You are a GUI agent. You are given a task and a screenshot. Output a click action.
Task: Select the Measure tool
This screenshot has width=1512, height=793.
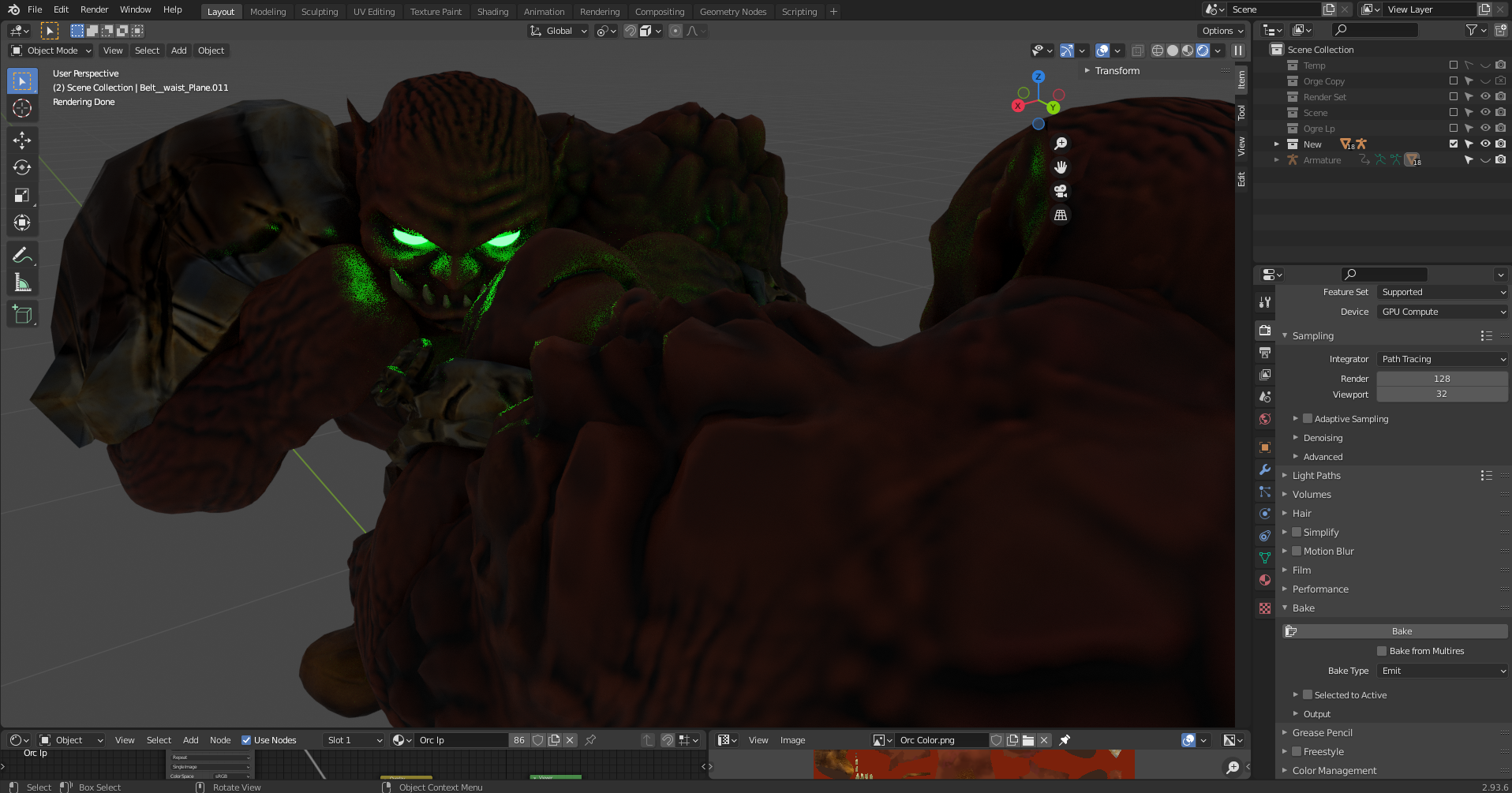(x=22, y=282)
